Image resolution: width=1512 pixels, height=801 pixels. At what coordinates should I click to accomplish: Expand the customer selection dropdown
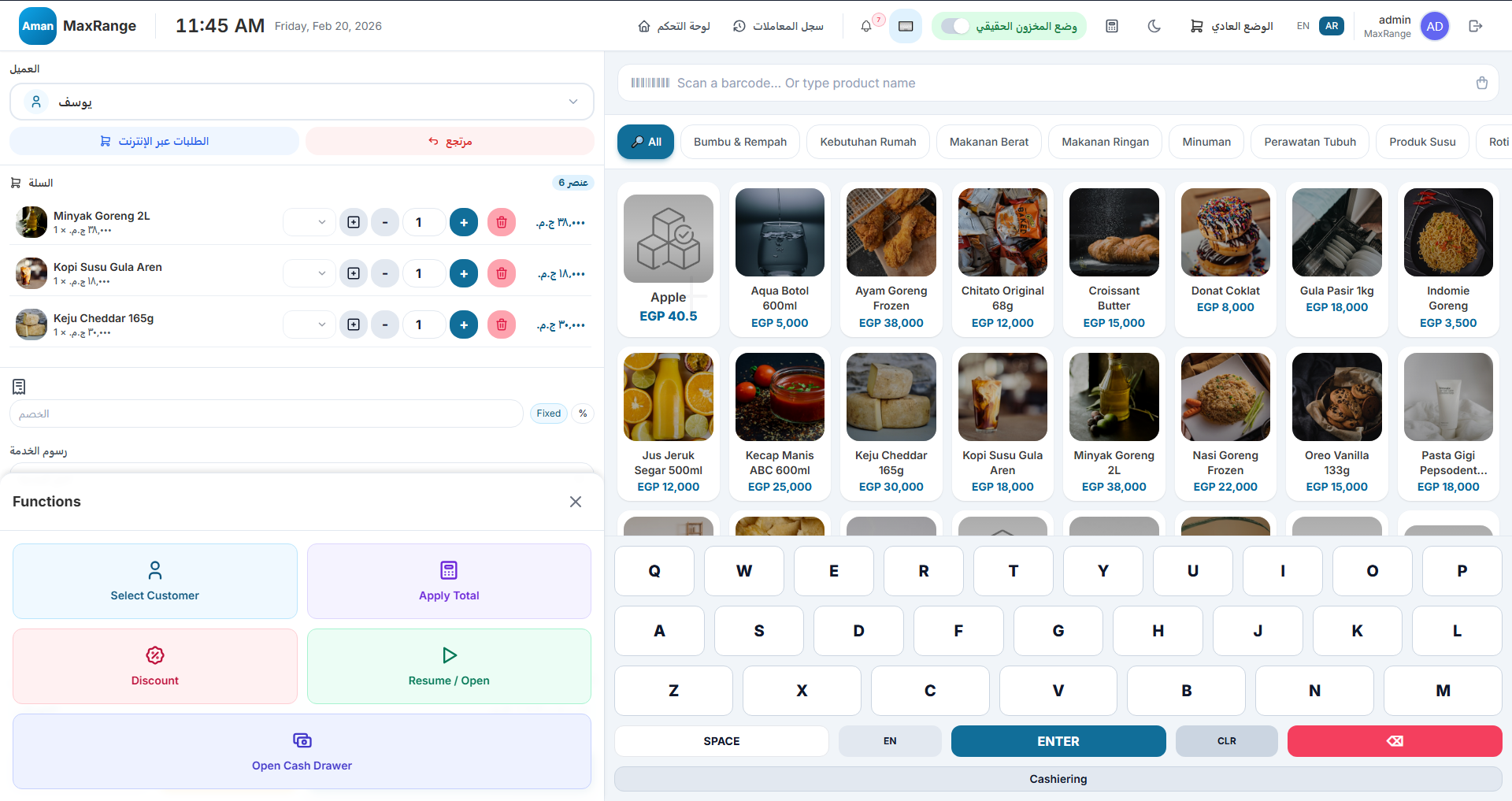[x=573, y=102]
